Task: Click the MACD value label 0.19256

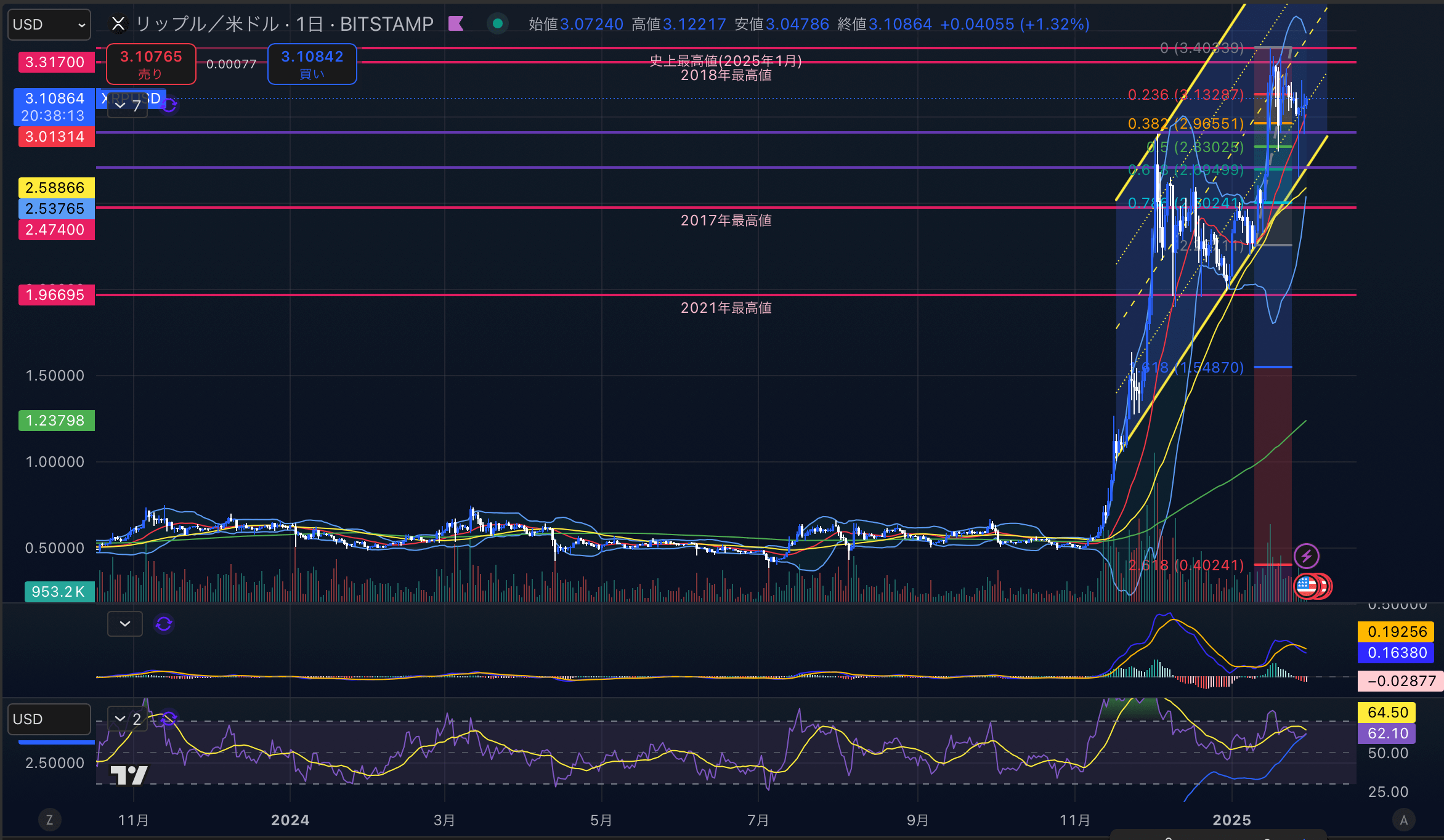Action: coord(1397,632)
